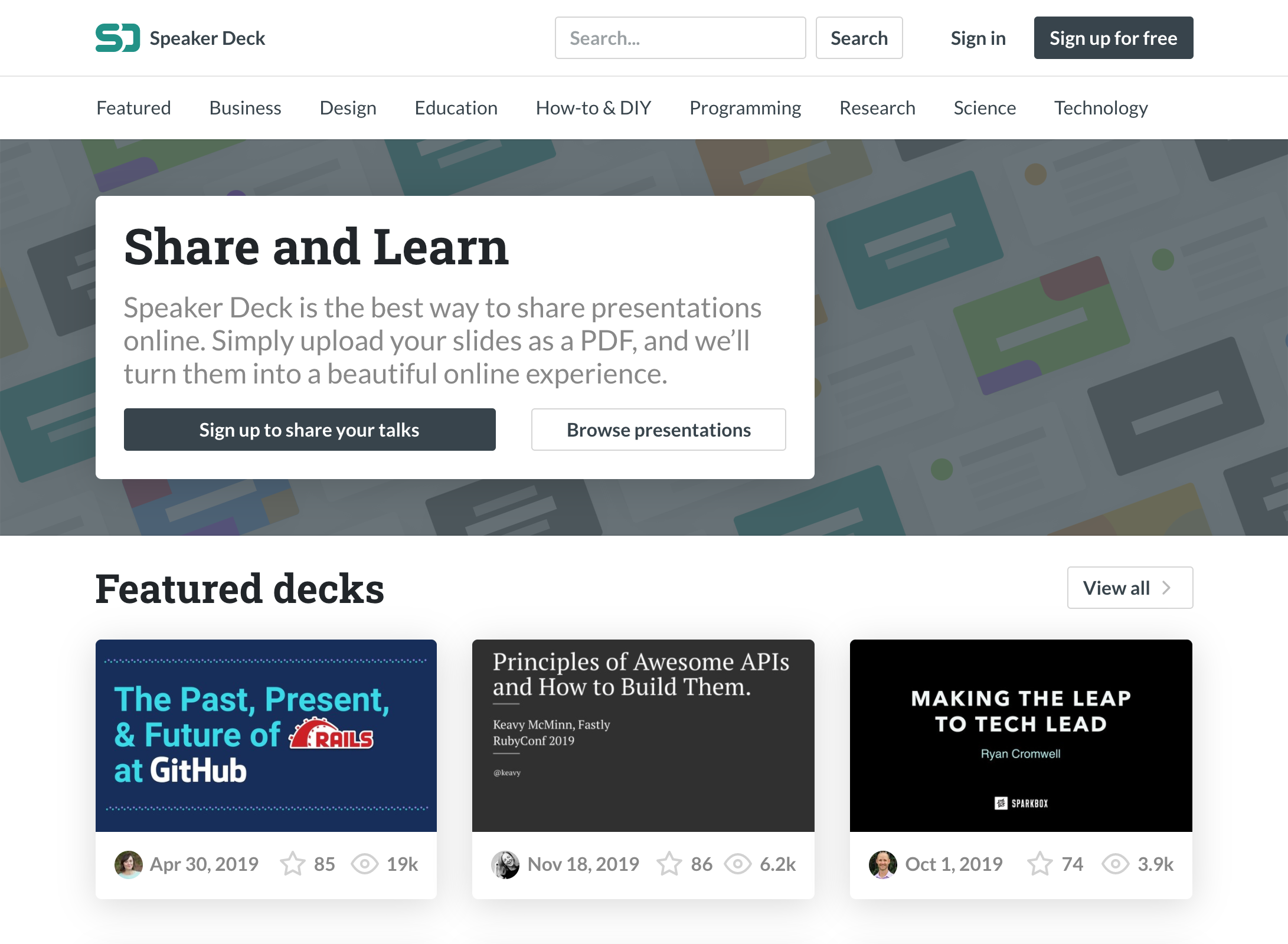Click Sign up to share your talks

tap(309, 430)
